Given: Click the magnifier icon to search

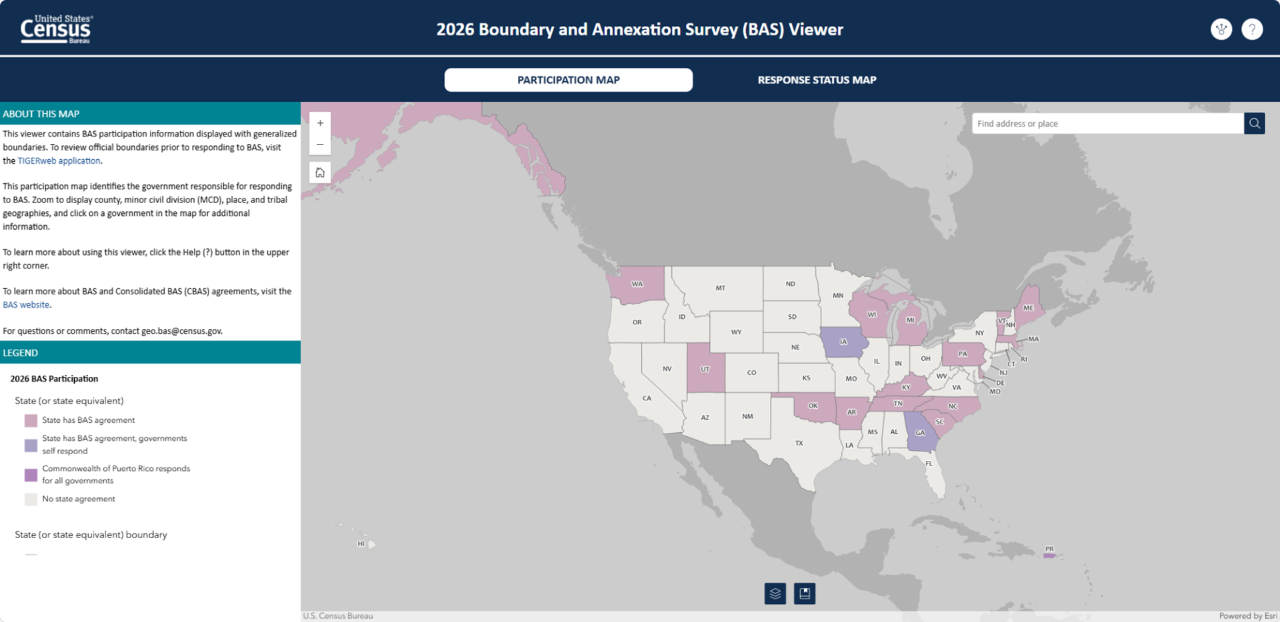Looking at the screenshot, I should coord(1254,123).
